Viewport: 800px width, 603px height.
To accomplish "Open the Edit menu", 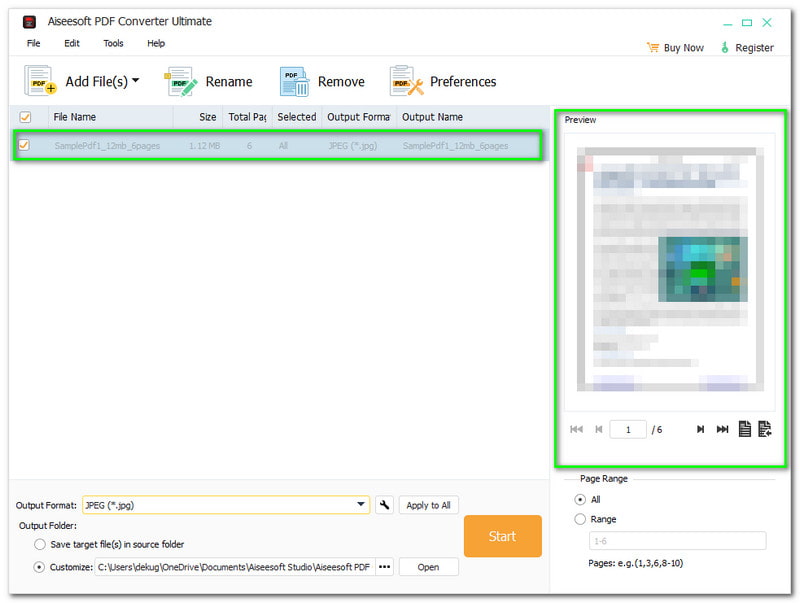I will (x=72, y=43).
